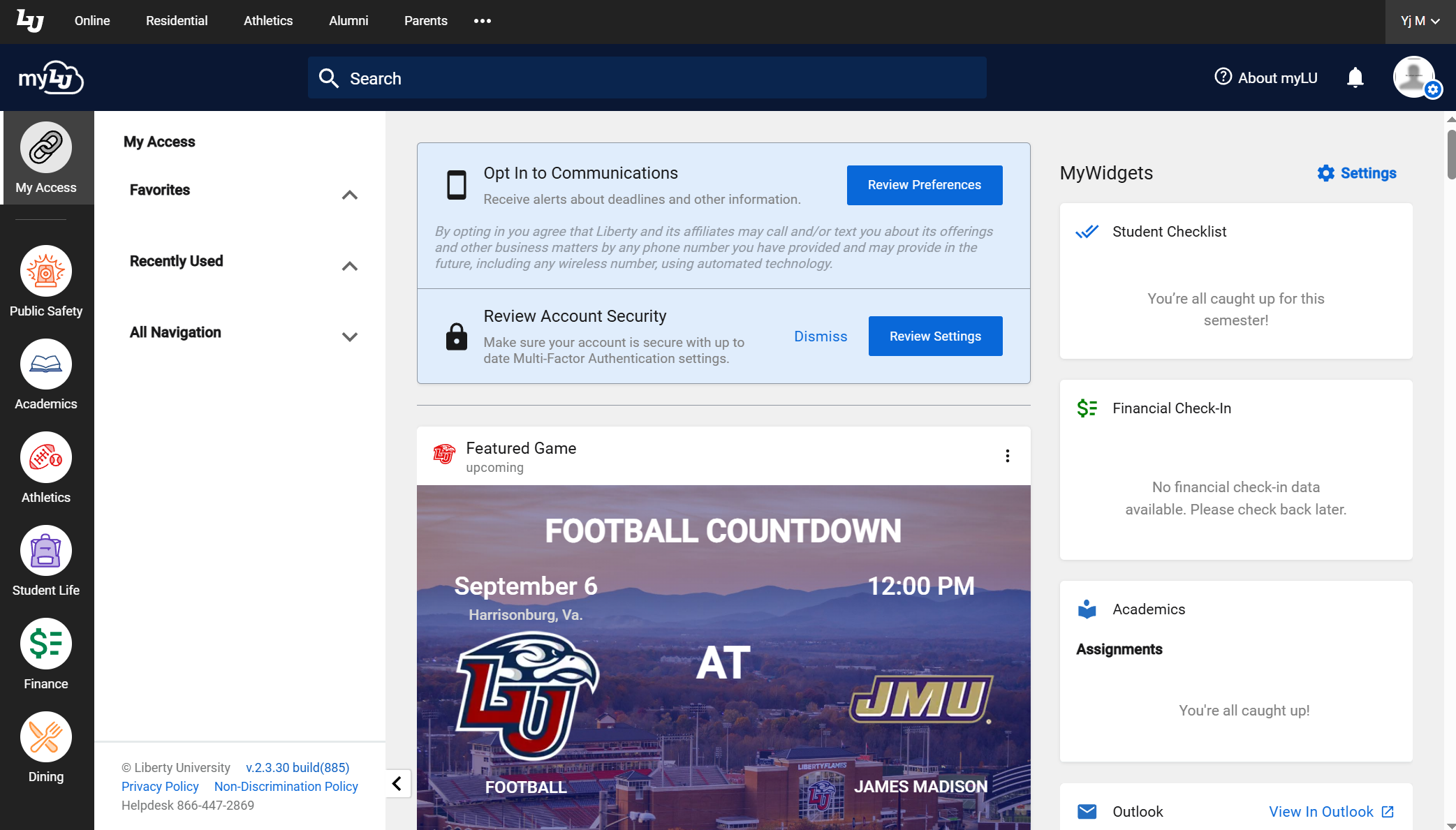Click the lock icon in Account Security card
The image size is (1456, 830).
click(457, 336)
